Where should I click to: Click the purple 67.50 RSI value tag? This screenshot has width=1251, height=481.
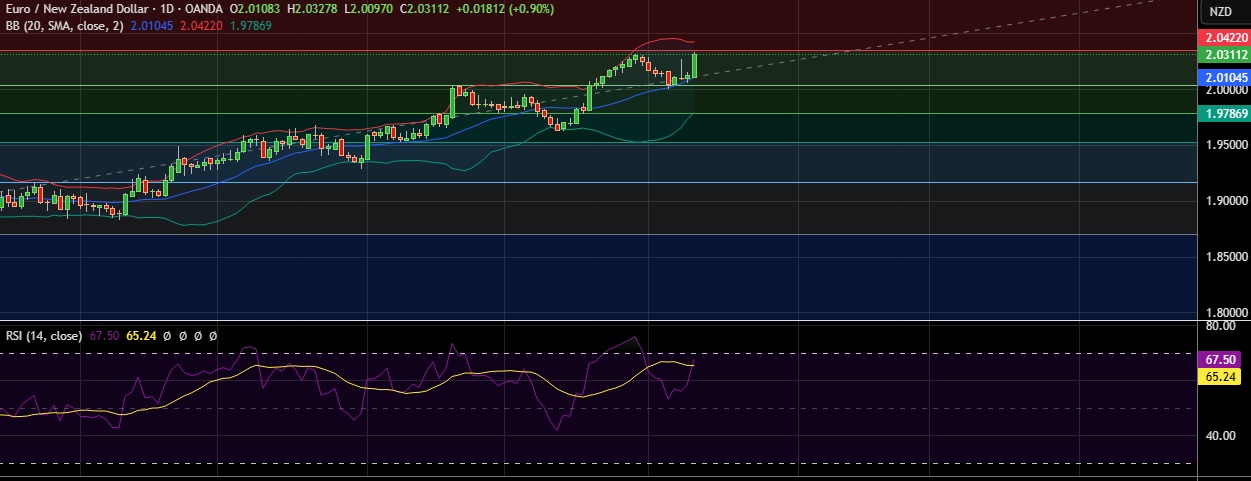click(x=1224, y=359)
